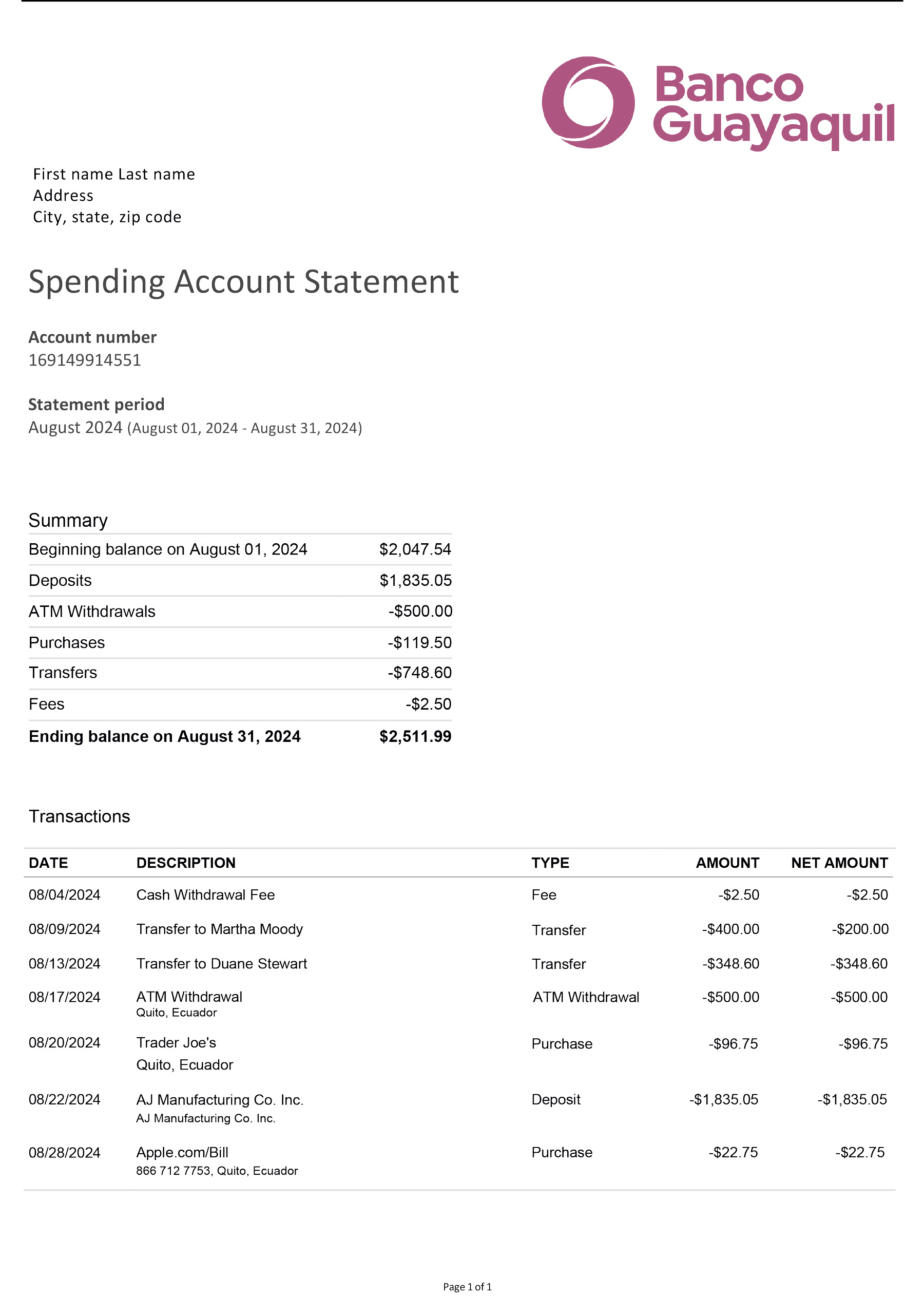Click the 08/17/2024 ATM withdrawal date
The height and width of the screenshot is (1296, 924).
(x=64, y=997)
